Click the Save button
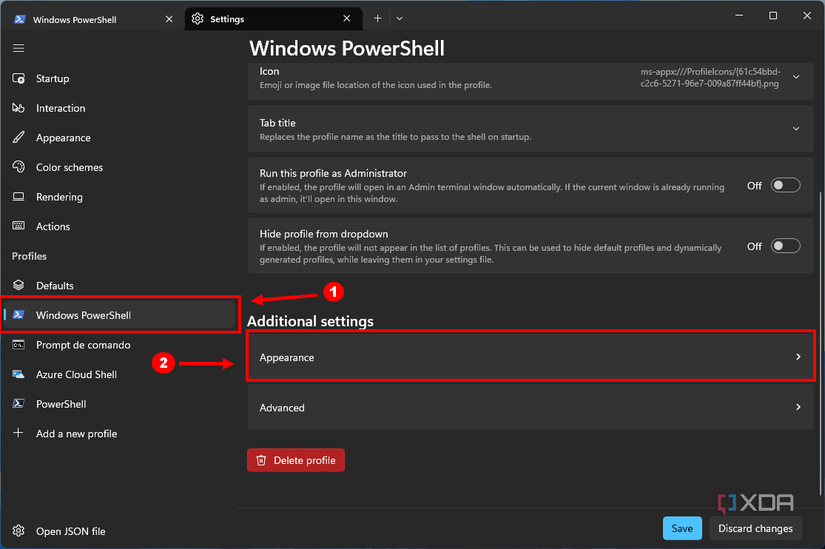Viewport: 825px width, 549px height. click(682, 528)
